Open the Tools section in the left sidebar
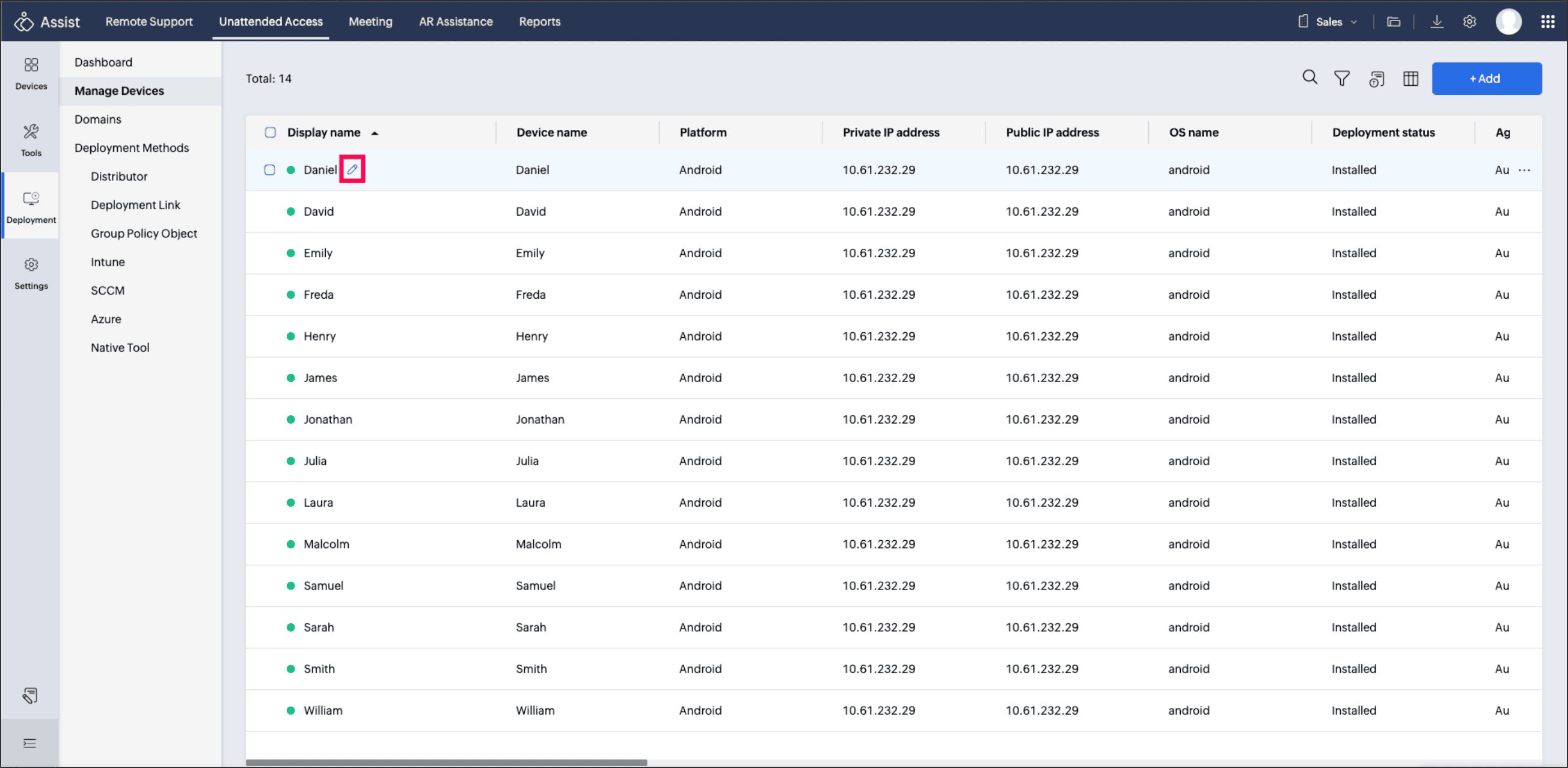 tap(31, 140)
